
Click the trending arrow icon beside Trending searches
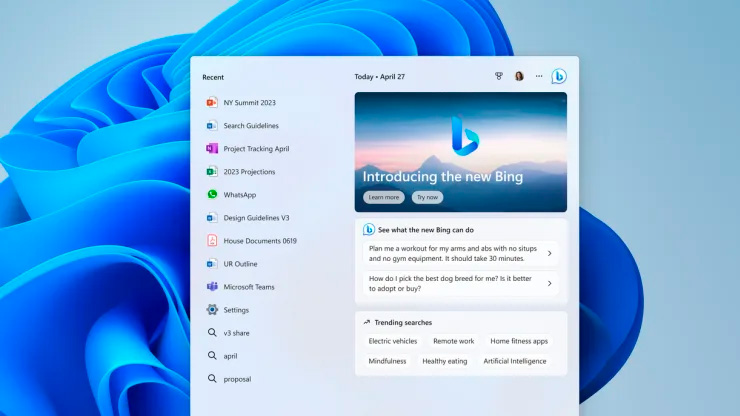point(367,322)
